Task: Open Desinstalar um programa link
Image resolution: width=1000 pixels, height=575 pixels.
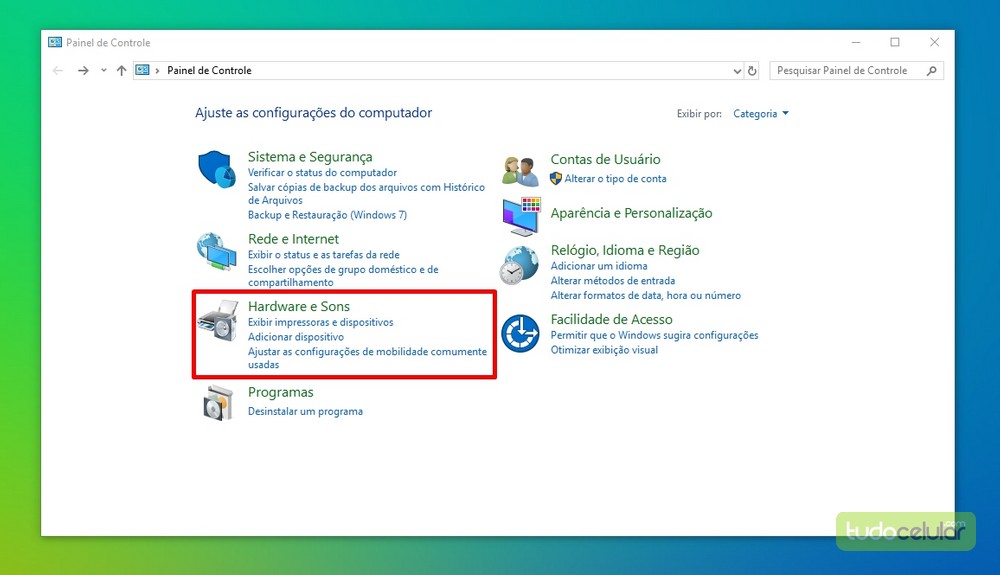Action: point(305,412)
